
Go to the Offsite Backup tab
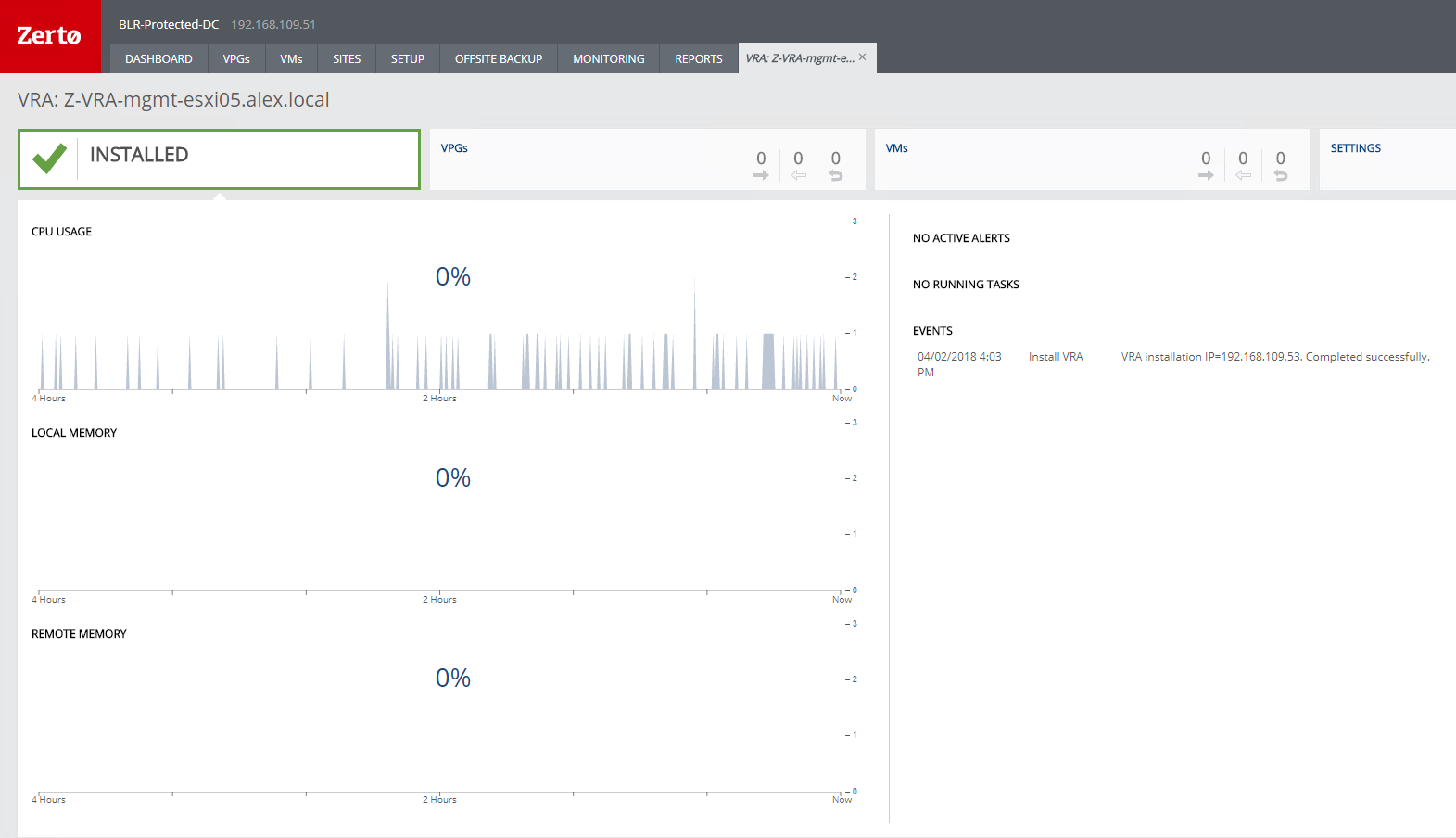[499, 58]
